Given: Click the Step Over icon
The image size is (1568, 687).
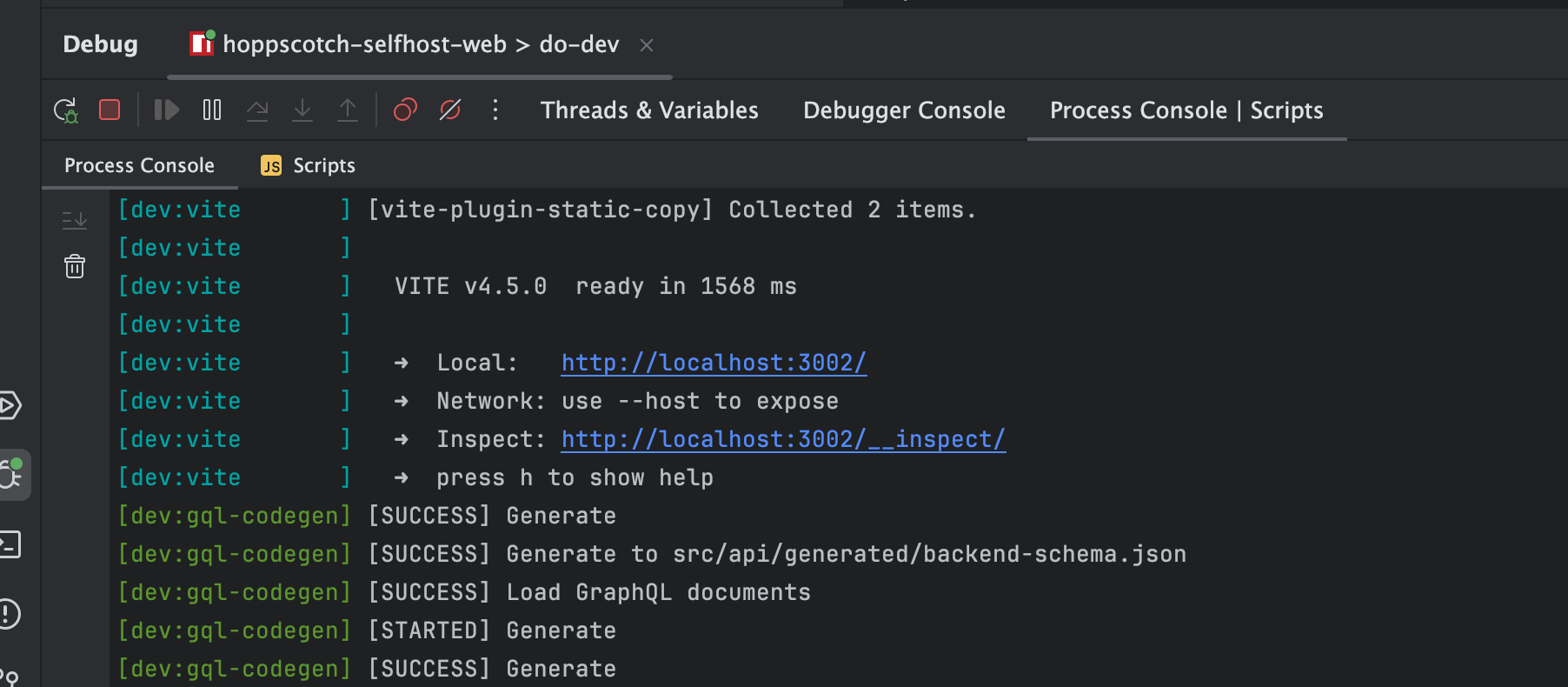Looking at the screenshot, I should pos(257,110).
